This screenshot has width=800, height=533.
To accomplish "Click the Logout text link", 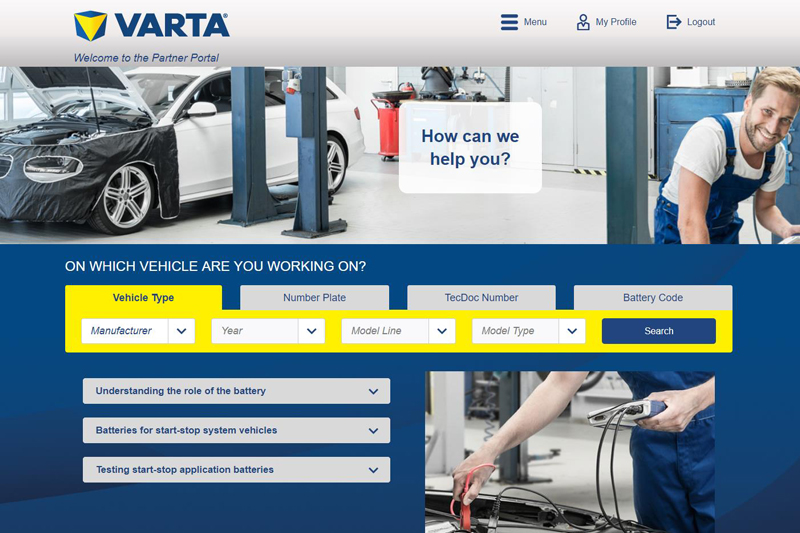I will pos(701,22).
